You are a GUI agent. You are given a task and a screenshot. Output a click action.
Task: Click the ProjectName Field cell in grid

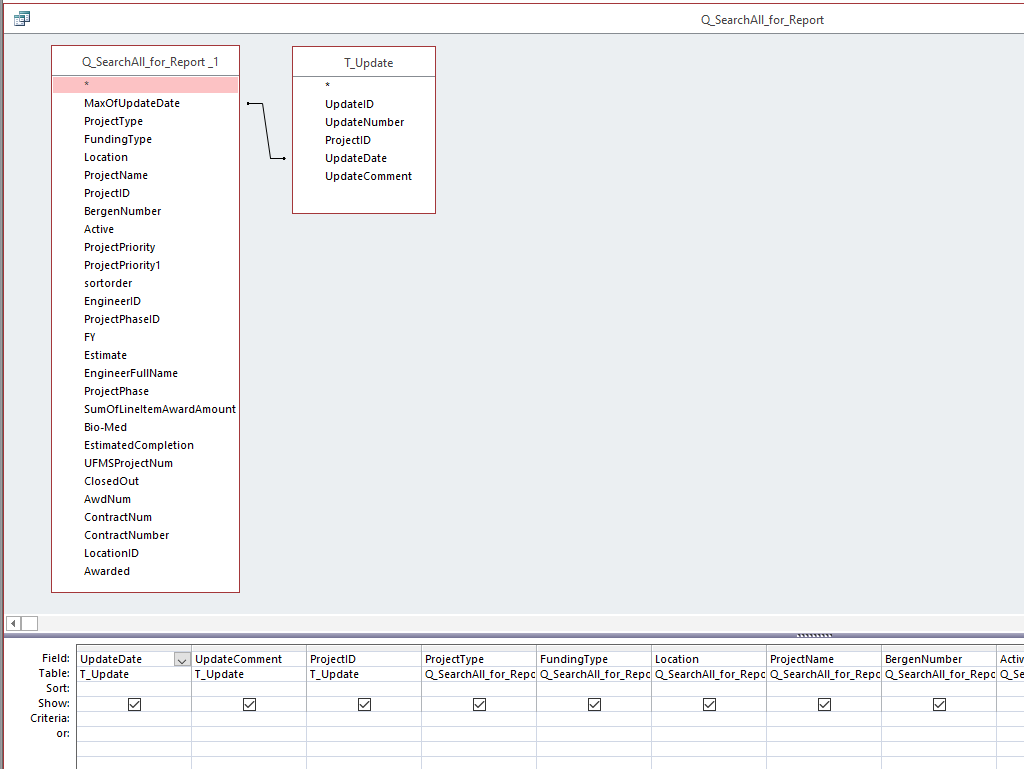click(824, 659)
